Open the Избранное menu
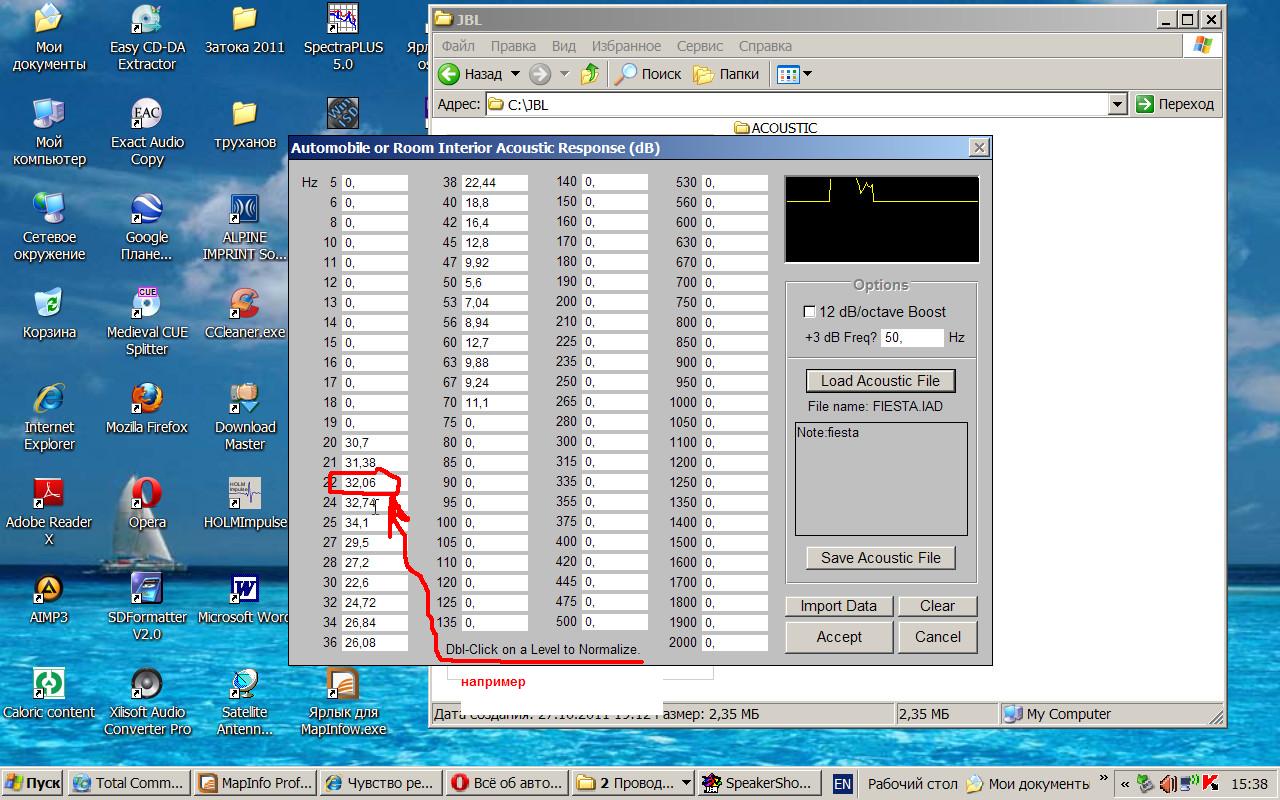1280x800 pixels. coord(626,46)
